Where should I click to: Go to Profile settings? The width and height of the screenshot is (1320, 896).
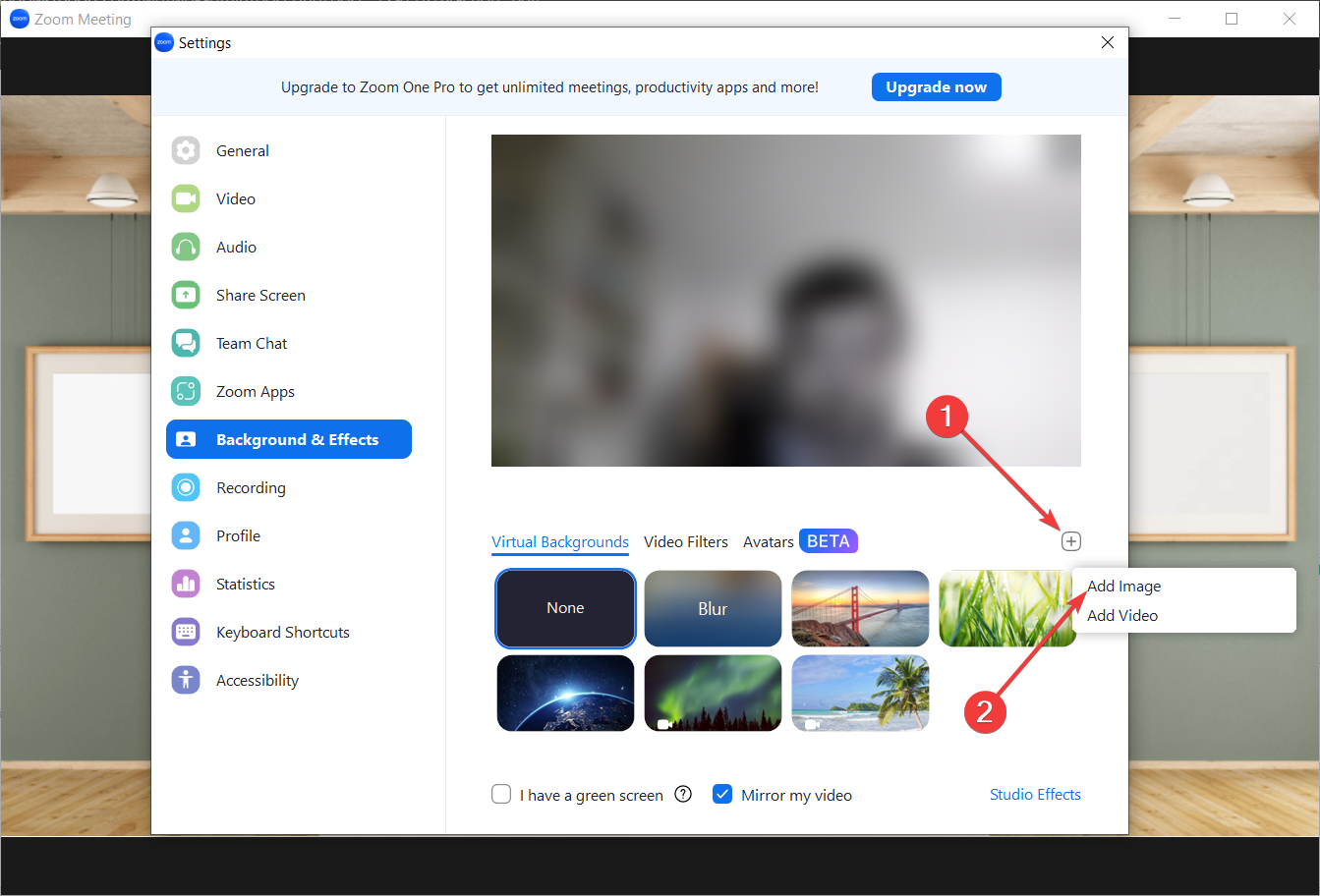289,535
